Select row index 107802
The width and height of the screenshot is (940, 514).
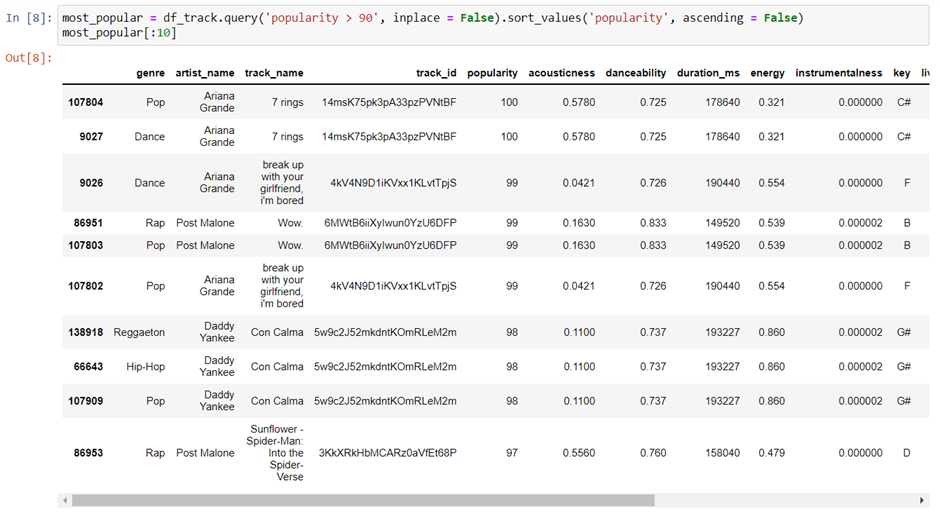coord(86,286)
